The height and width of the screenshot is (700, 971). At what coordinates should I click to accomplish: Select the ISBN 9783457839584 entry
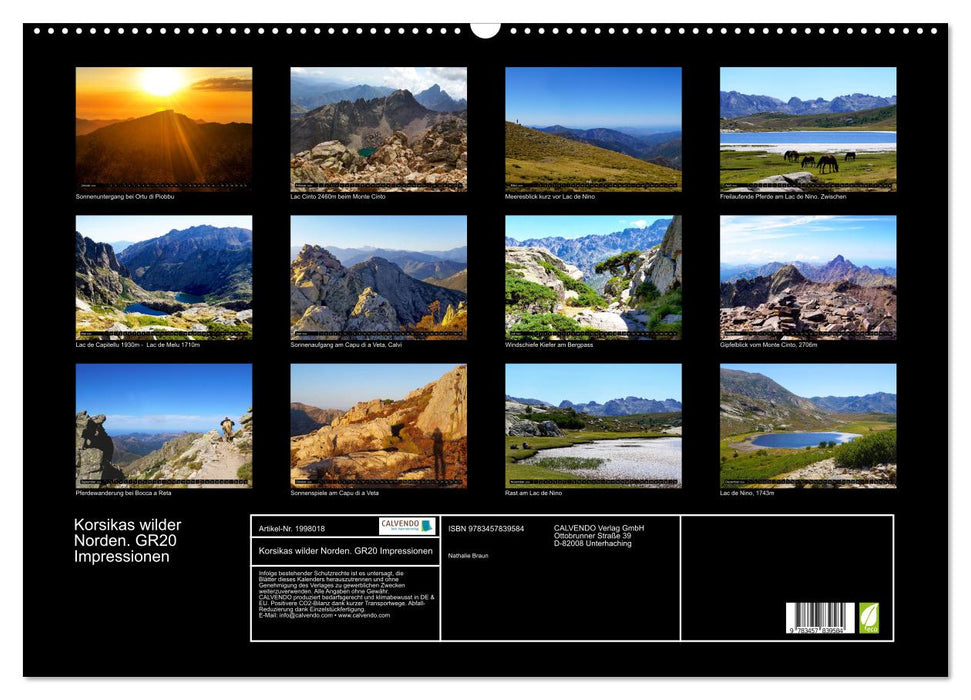[x=488, y=527]
